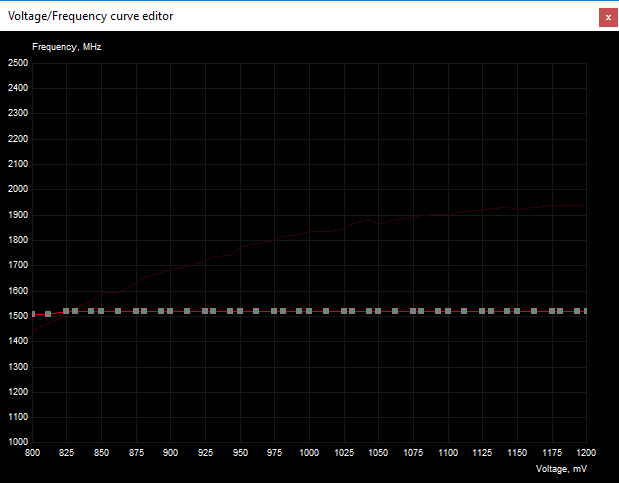Select the curve point at 950 mV
The width and height of the screenshot is (619, 483).
[240, 311]
